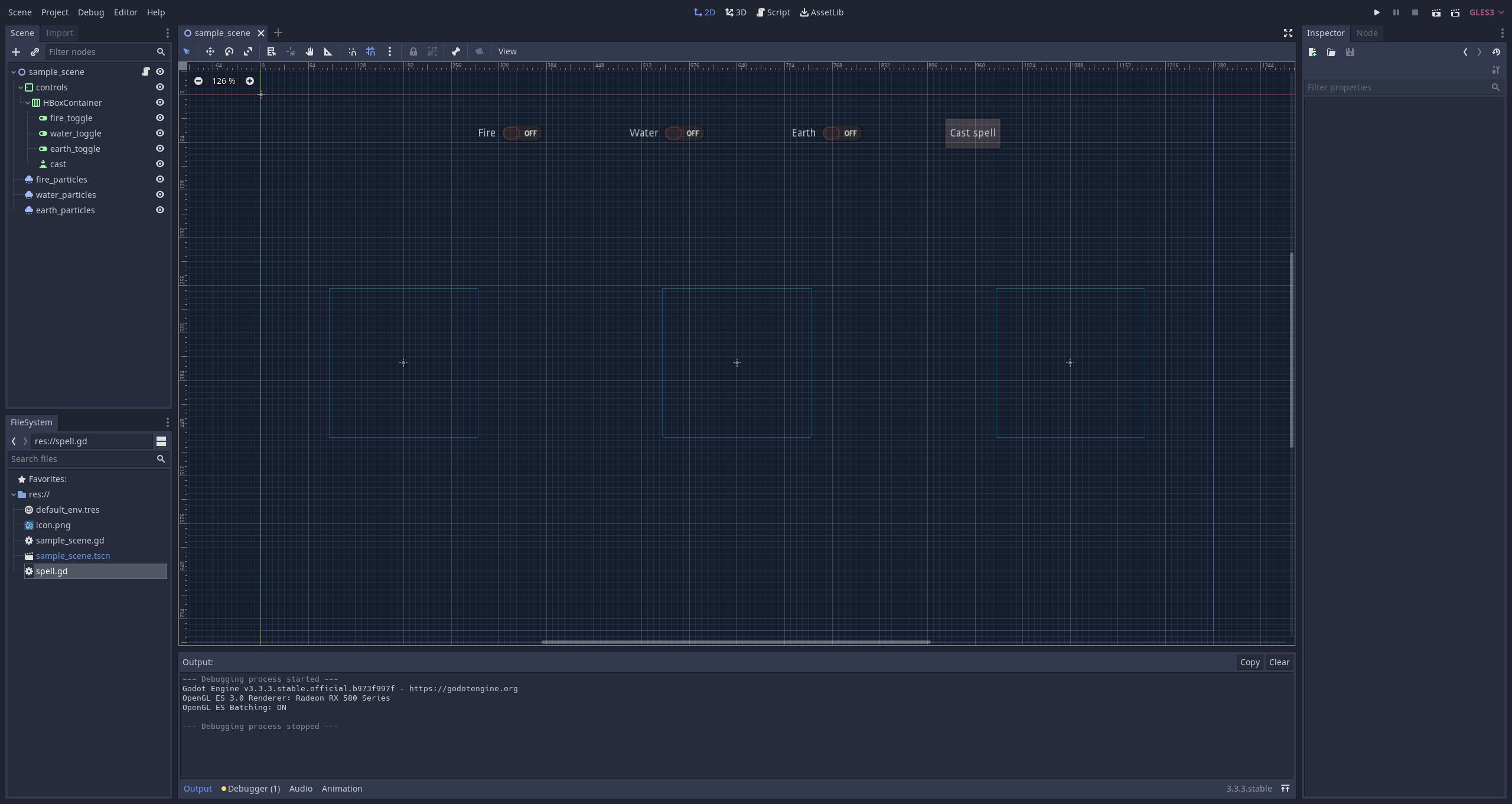The width and height of the screenshot is (1512, 804).
Task: Open GLES3 renderer dropdown
Action: coord(1487,12)
